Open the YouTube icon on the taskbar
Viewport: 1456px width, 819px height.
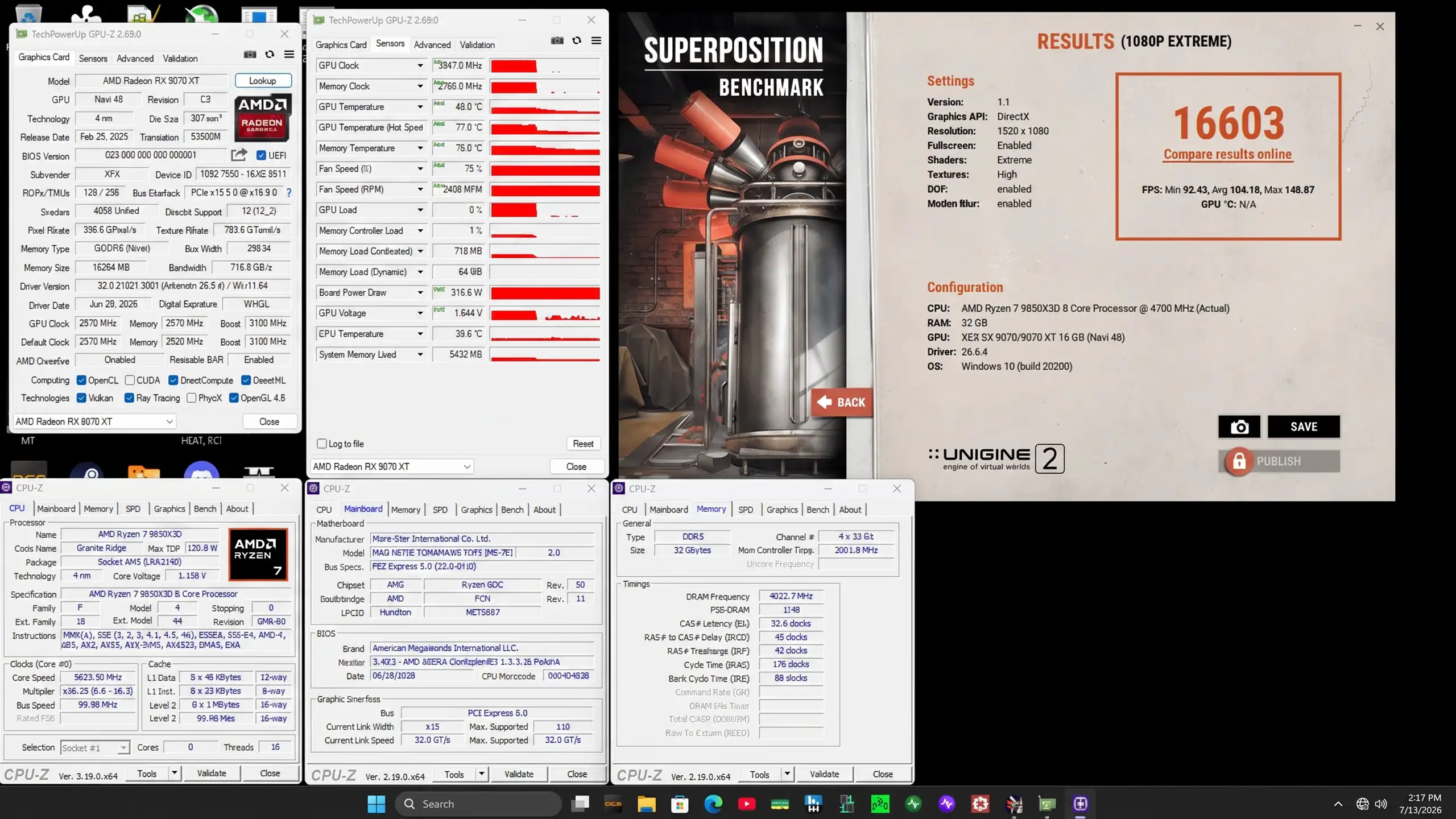(x=746, y=804)
